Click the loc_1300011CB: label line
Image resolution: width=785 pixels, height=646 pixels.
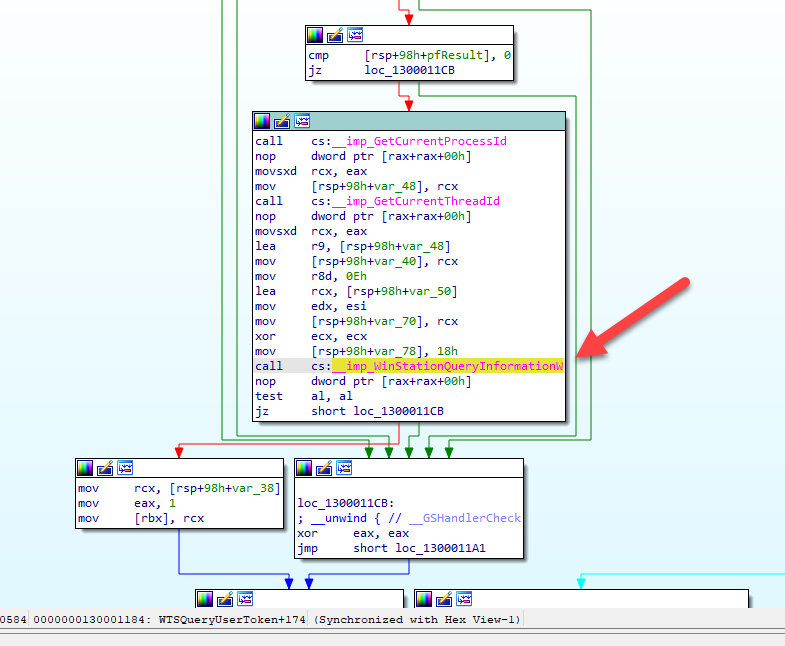click(x=346, y=503)
